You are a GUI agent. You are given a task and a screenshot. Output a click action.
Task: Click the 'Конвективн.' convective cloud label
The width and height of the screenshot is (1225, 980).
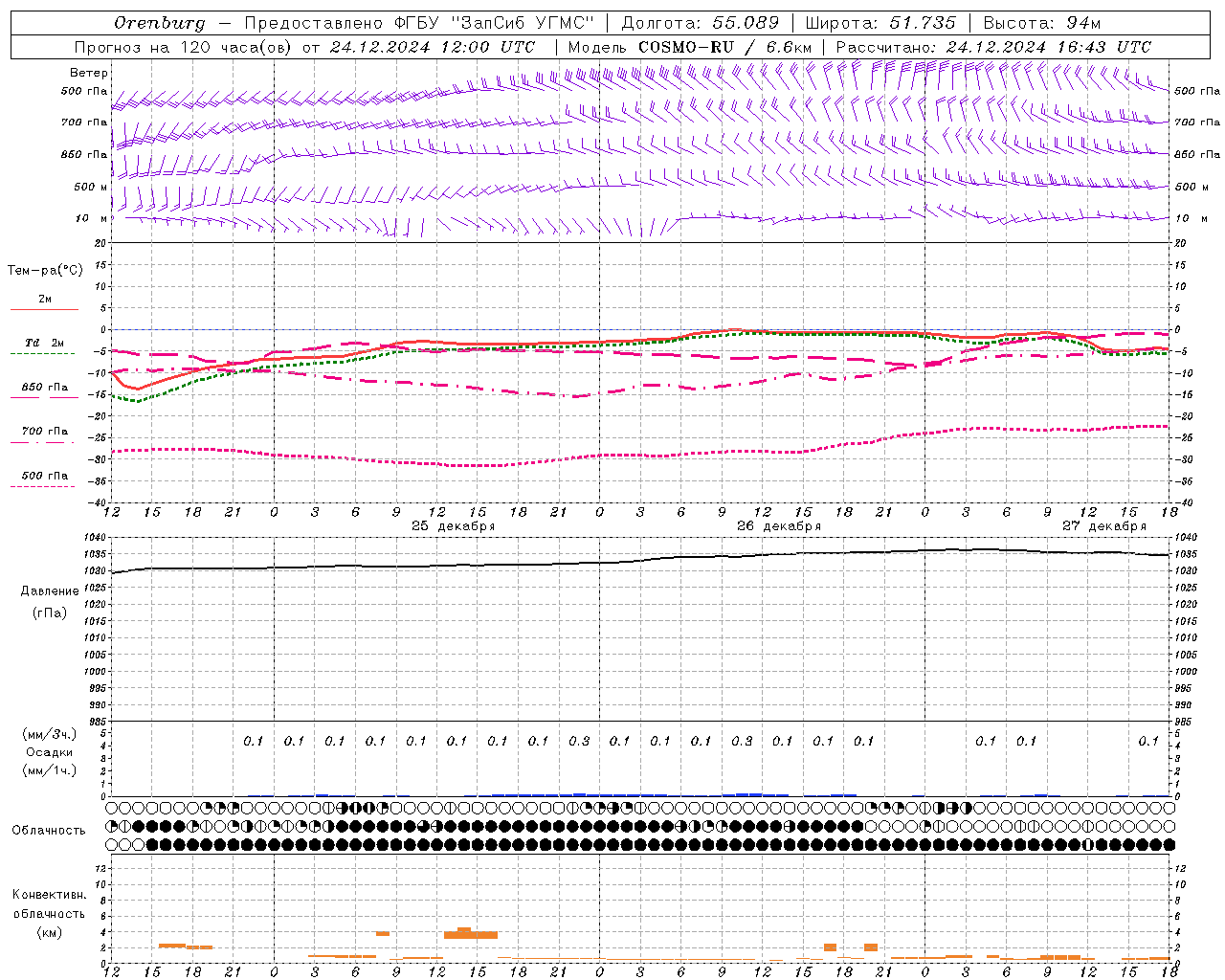[50, 895]
